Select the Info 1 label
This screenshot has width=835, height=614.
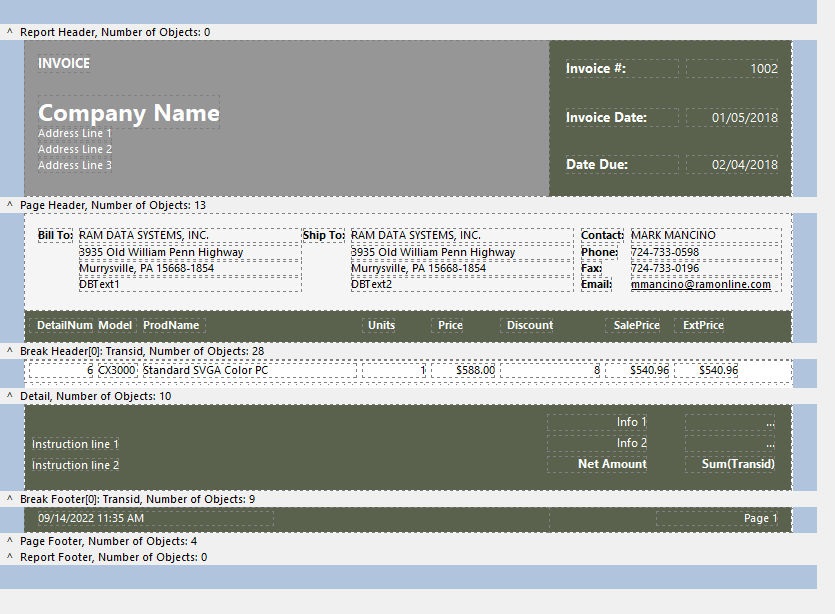[597, 422]
